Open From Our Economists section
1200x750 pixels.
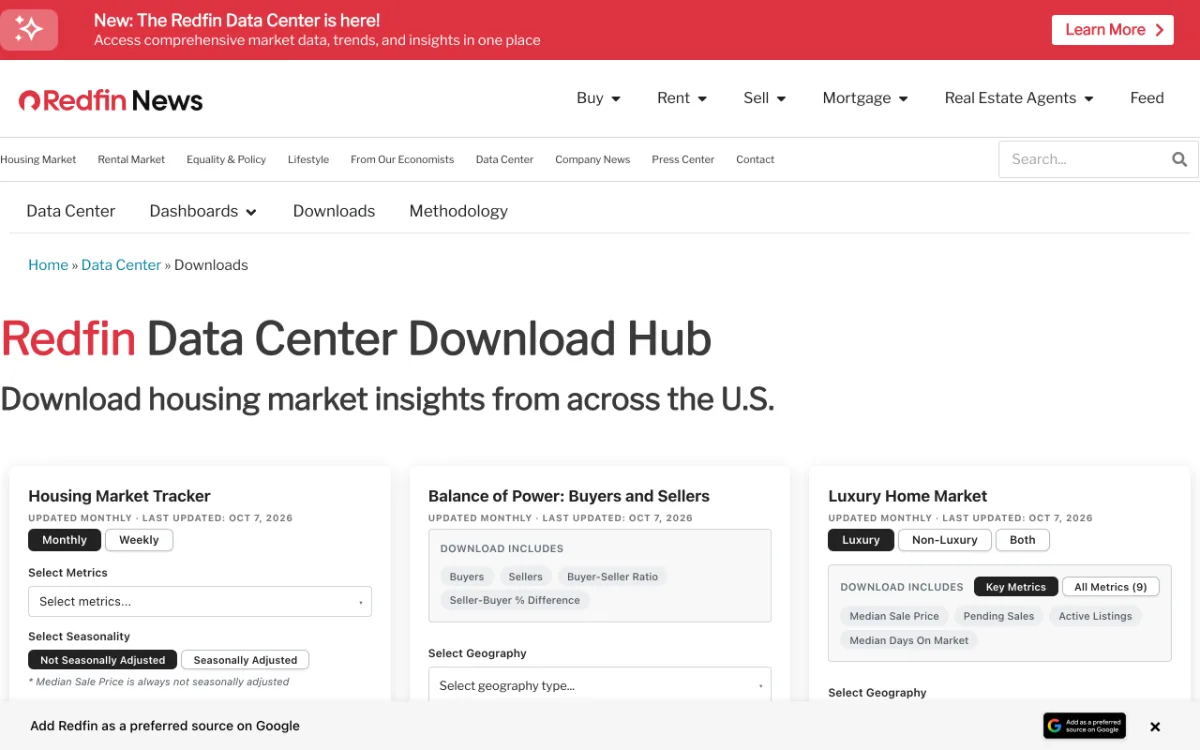(402, 159)
